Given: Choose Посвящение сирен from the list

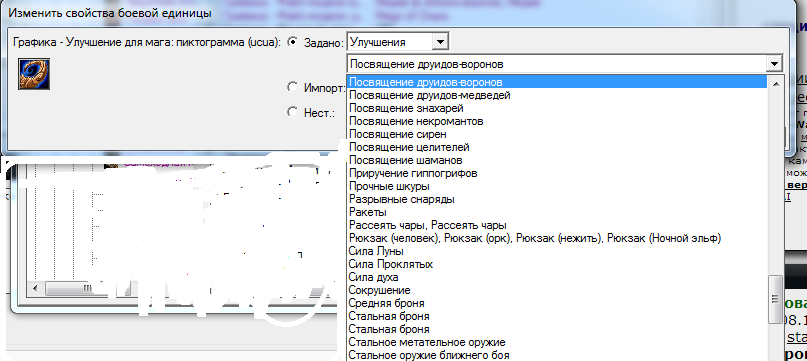Looking at the screenshot, I should point(557,134).
